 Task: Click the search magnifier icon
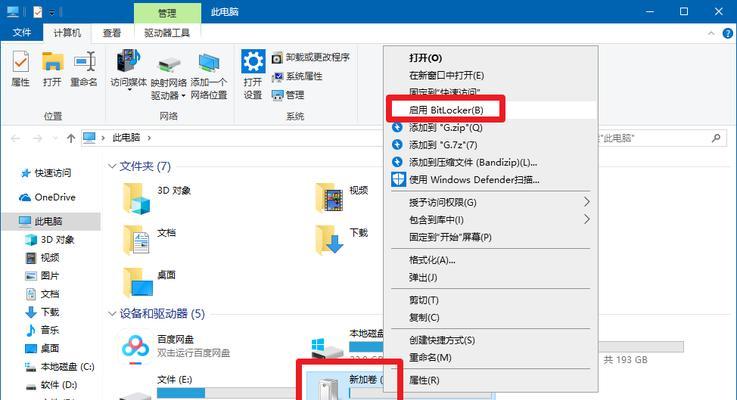[716, 138]
